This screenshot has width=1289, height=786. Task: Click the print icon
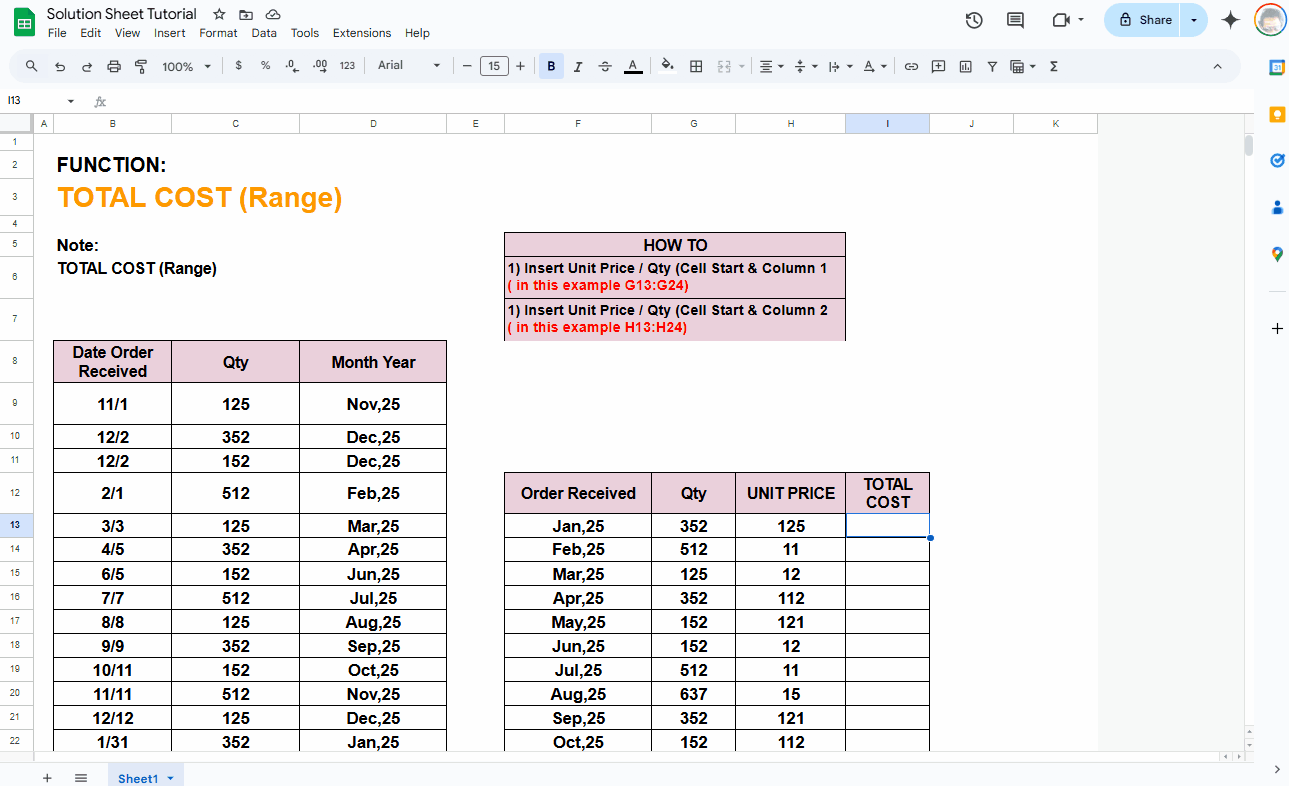114,66
